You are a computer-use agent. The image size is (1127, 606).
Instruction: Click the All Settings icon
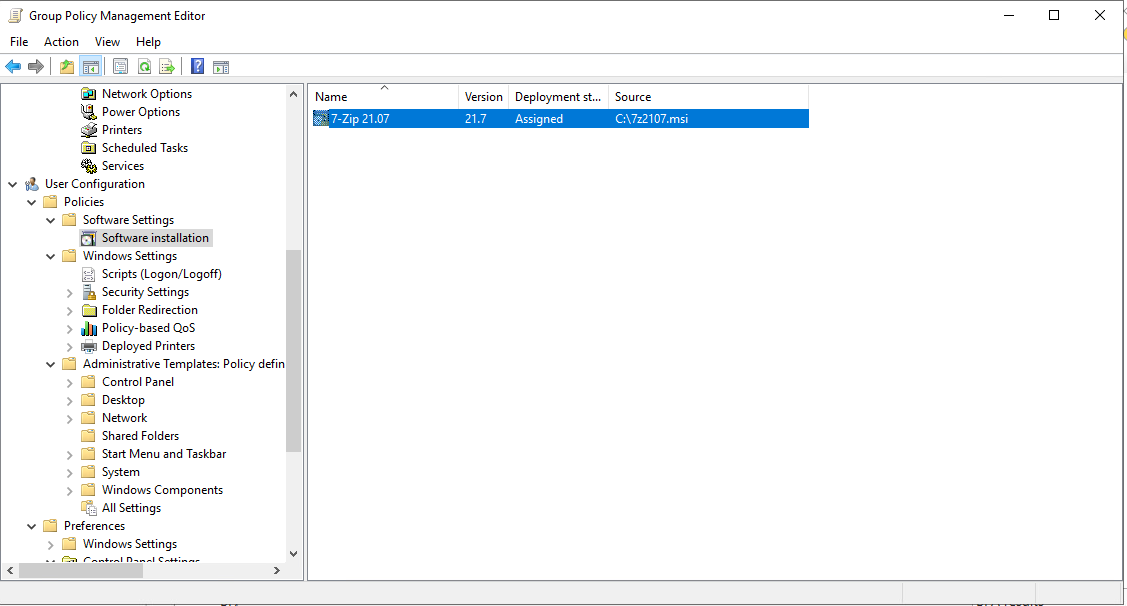pyautogui.click(x=88, y=508)
